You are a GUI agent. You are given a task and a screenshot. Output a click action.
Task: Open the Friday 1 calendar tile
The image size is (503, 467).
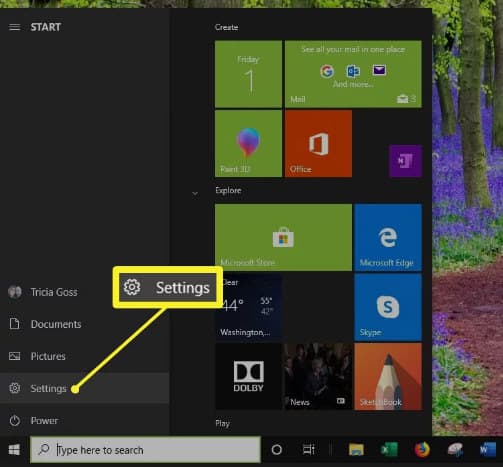pos(248,74)
